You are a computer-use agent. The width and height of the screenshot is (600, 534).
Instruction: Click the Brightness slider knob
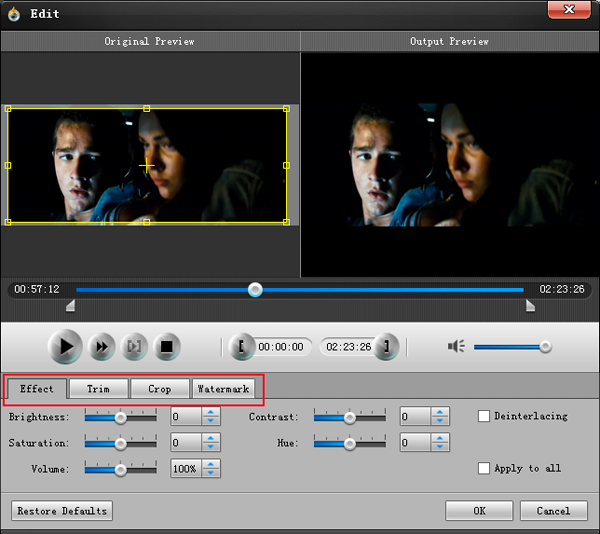point(121,418)
